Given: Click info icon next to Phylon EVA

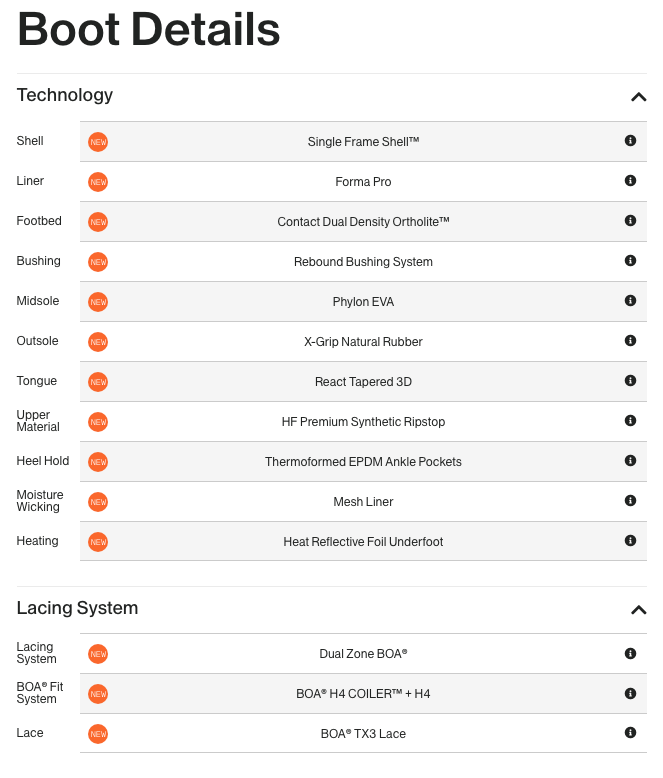Looking at the screenshot, I should click(x=630, y=301).
